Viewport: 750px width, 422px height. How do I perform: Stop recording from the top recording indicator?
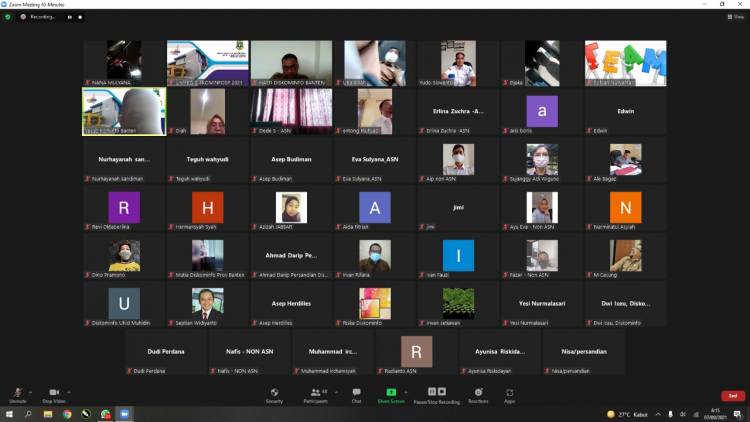[x=81, y=17]
